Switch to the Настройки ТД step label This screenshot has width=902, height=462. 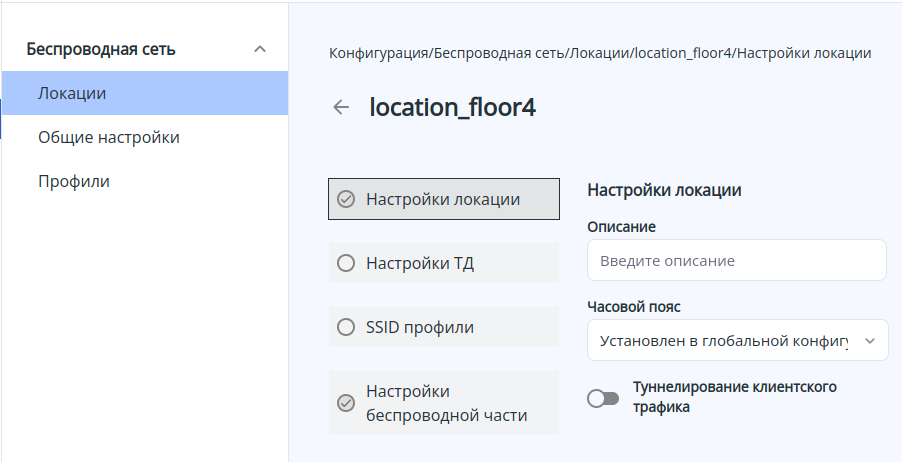click(420, 264)
